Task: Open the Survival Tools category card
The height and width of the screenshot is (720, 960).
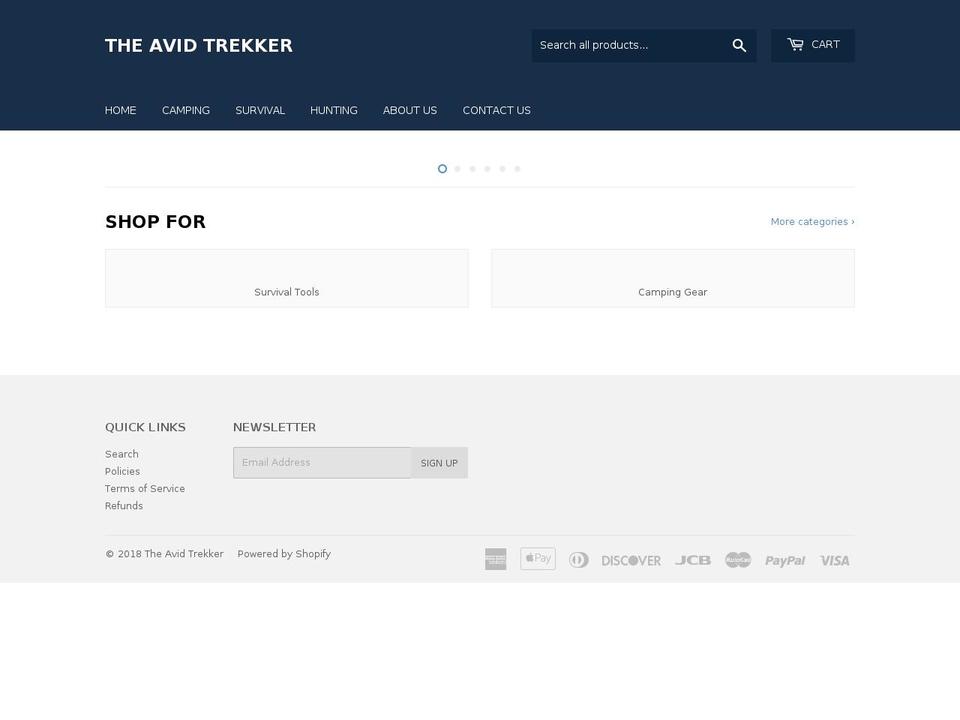Action: (287, 278)
